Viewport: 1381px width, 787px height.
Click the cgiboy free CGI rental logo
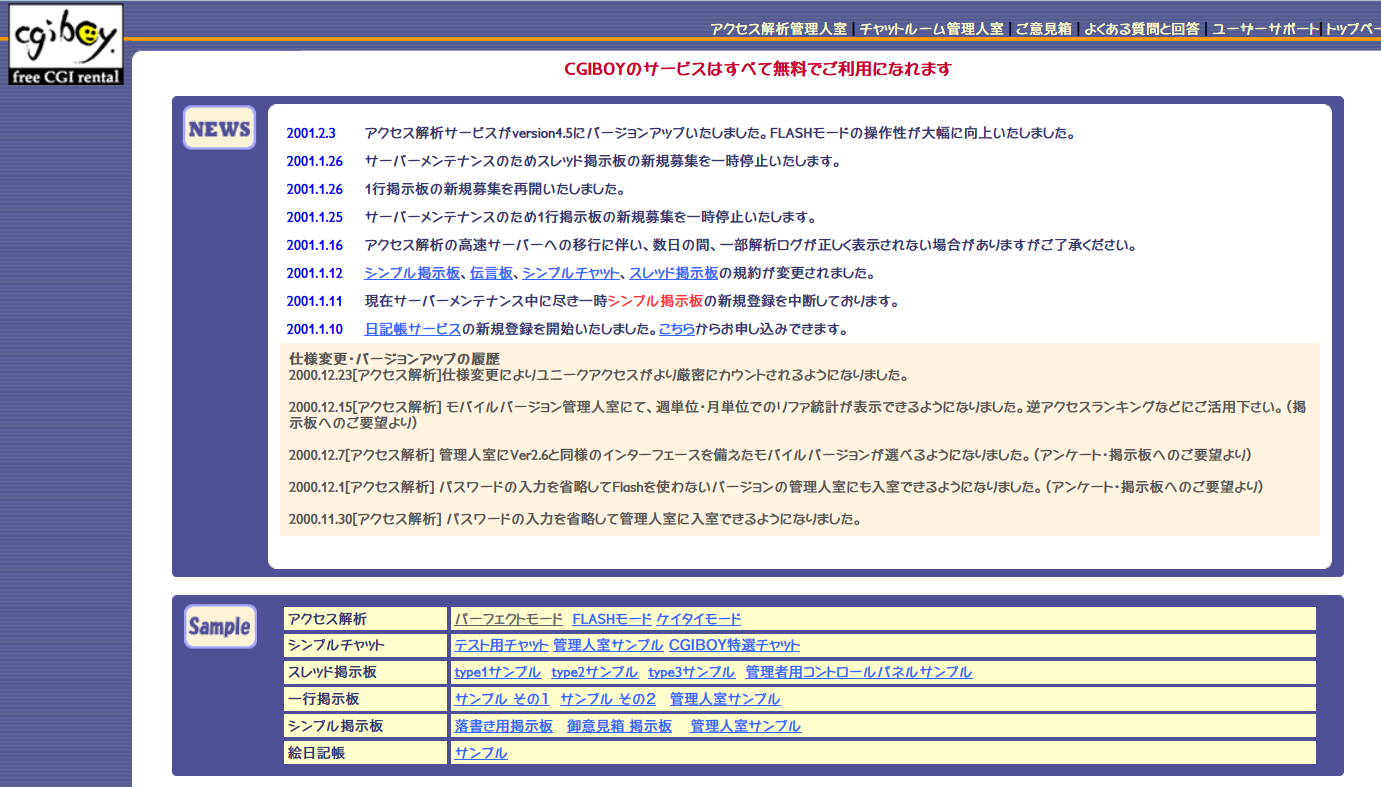coord(66,45)
